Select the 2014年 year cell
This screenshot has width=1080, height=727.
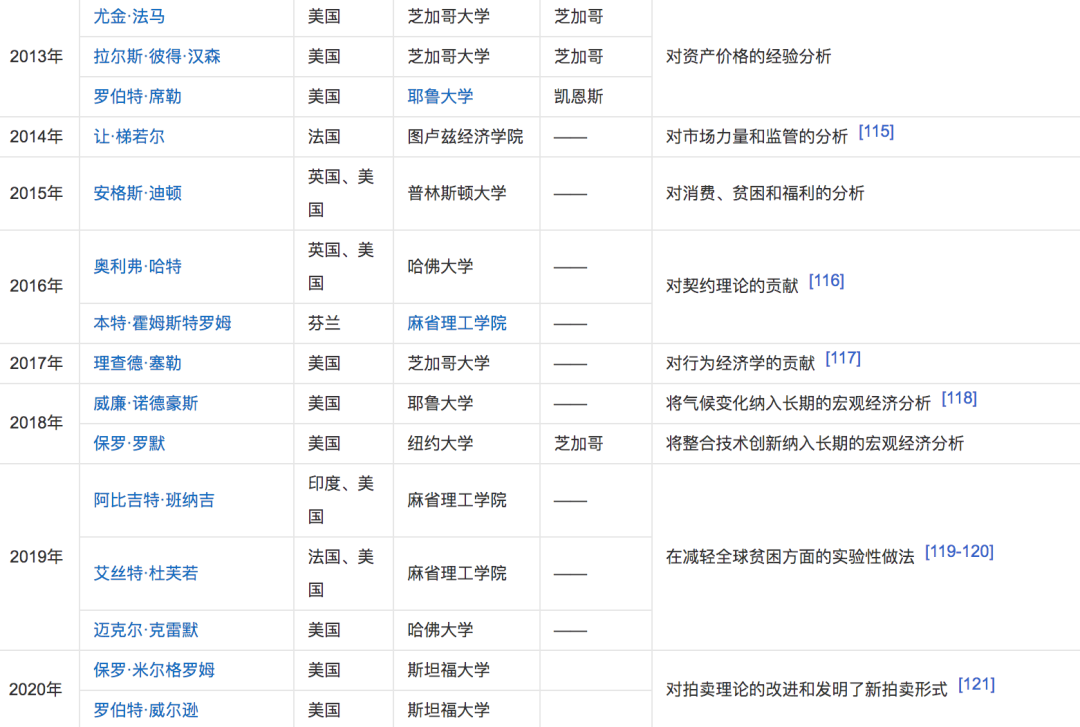(x=39, y=136)
